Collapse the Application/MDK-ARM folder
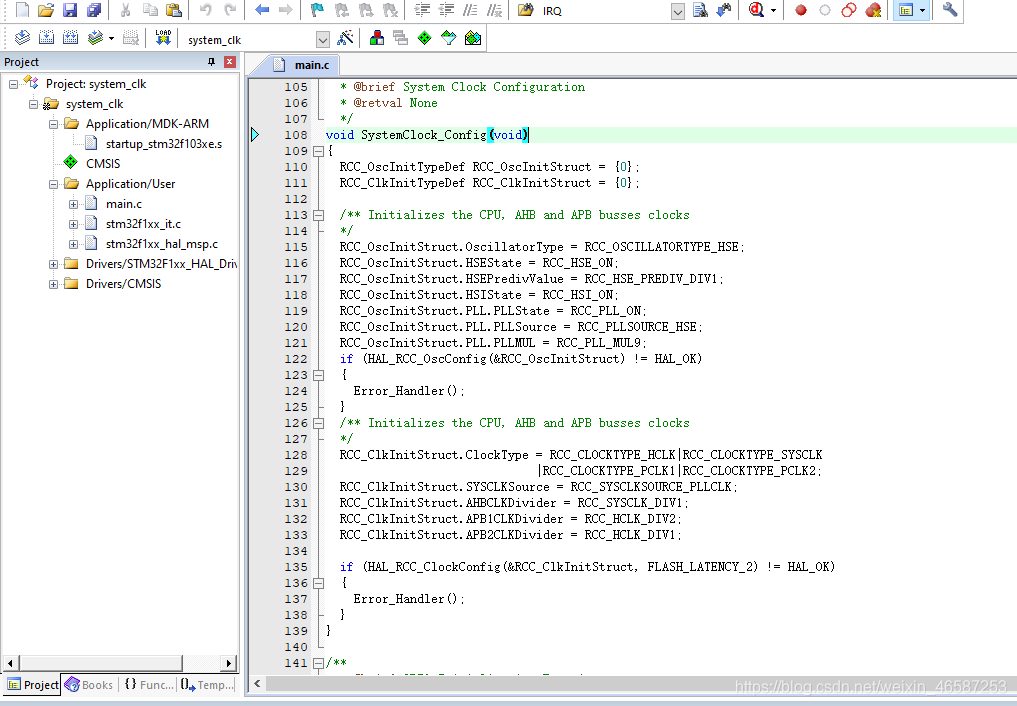1017x706 pixels. click(53, 124)
